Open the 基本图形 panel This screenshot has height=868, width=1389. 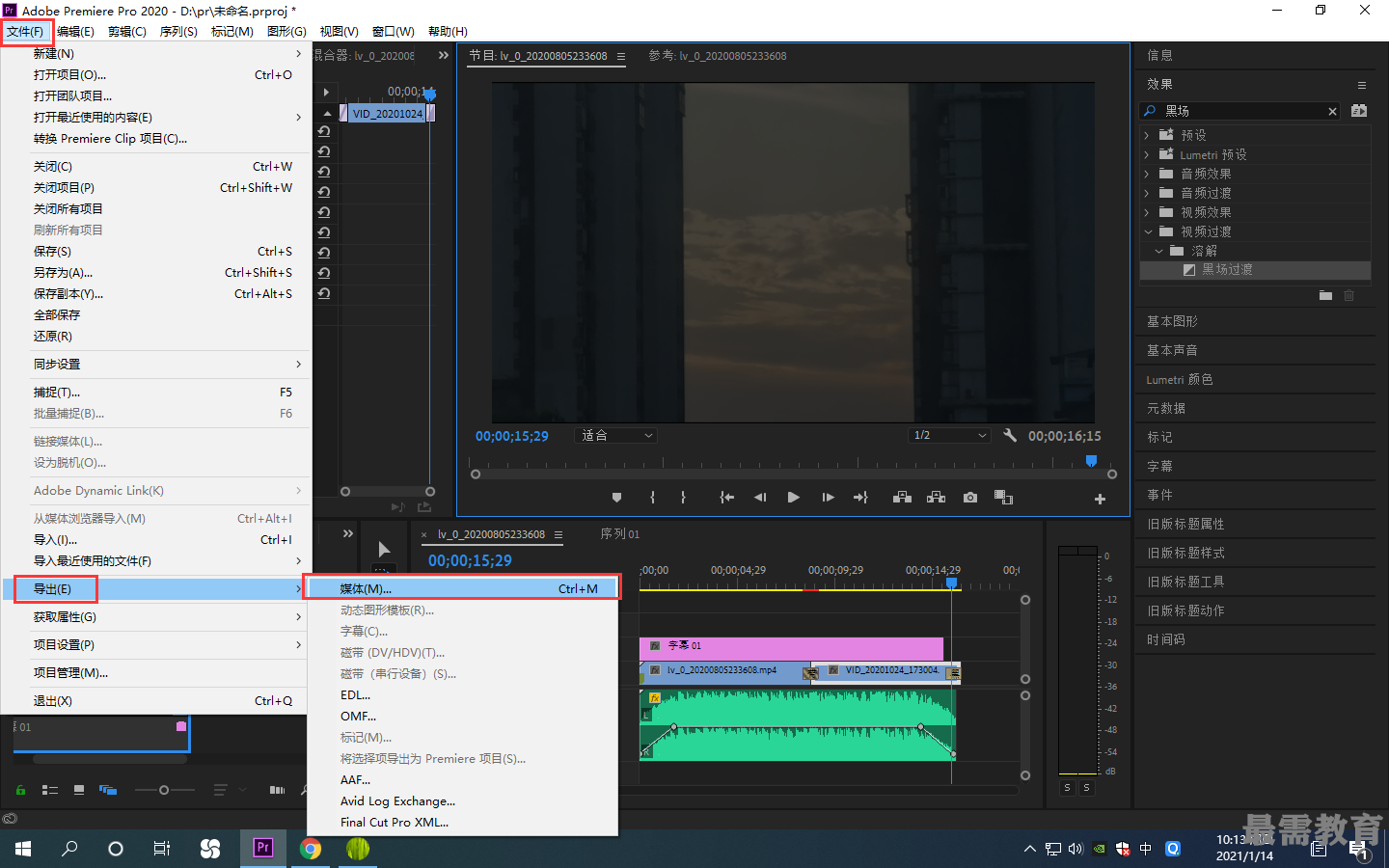click(x=1172, y=322)
